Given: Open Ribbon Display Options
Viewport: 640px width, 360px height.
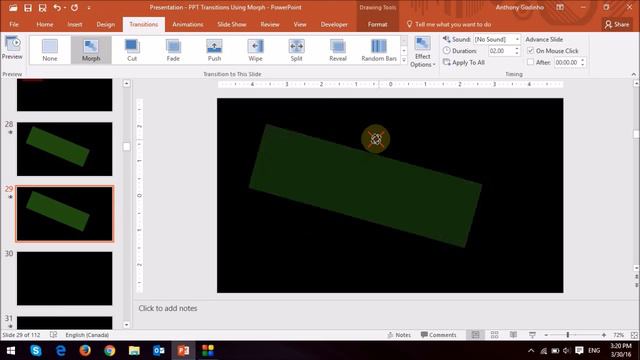Looking at the screenshot, I should tap(560, 7).
